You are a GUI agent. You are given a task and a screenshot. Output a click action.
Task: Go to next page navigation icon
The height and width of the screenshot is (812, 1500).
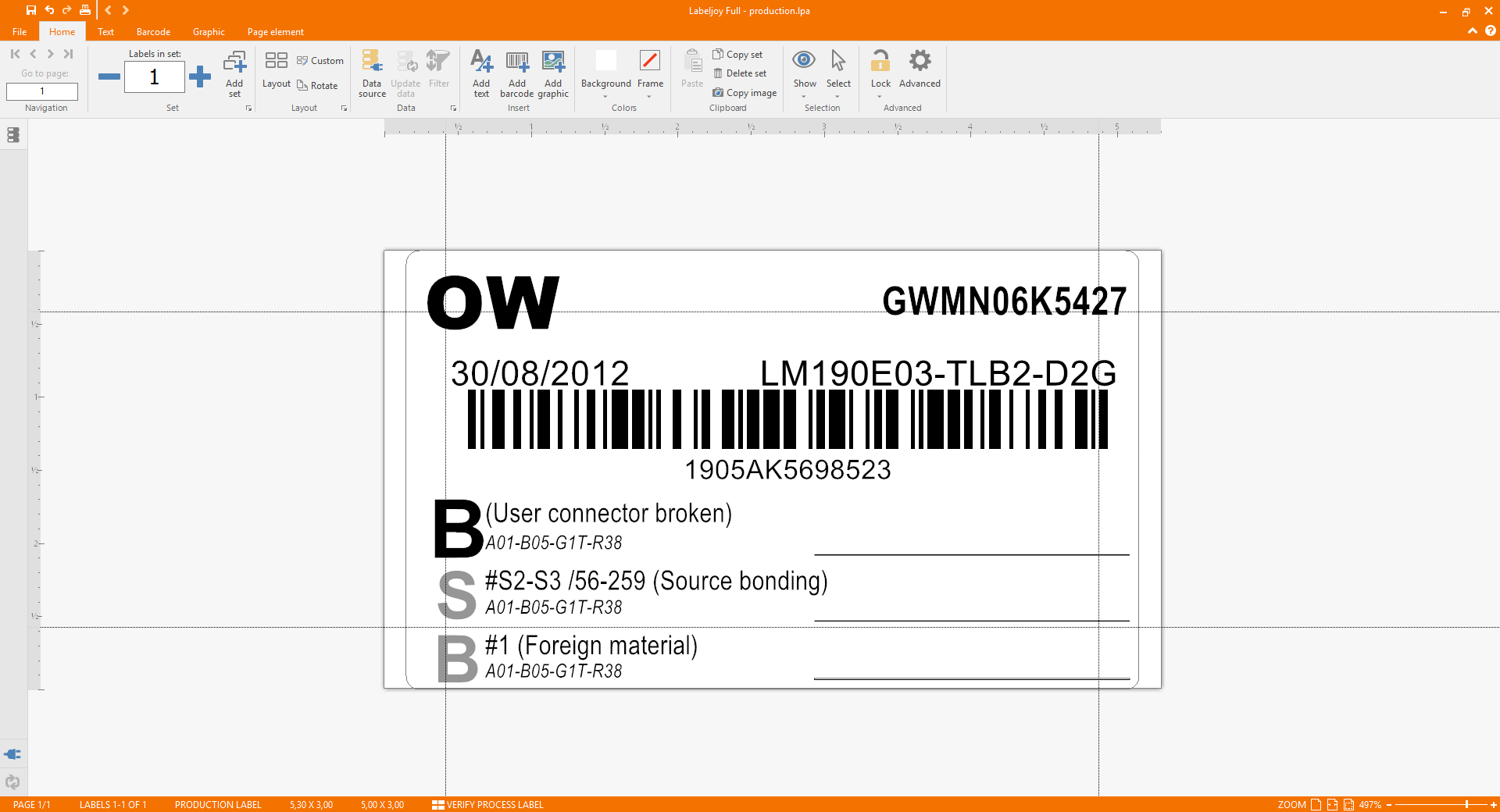click(50, 54)
